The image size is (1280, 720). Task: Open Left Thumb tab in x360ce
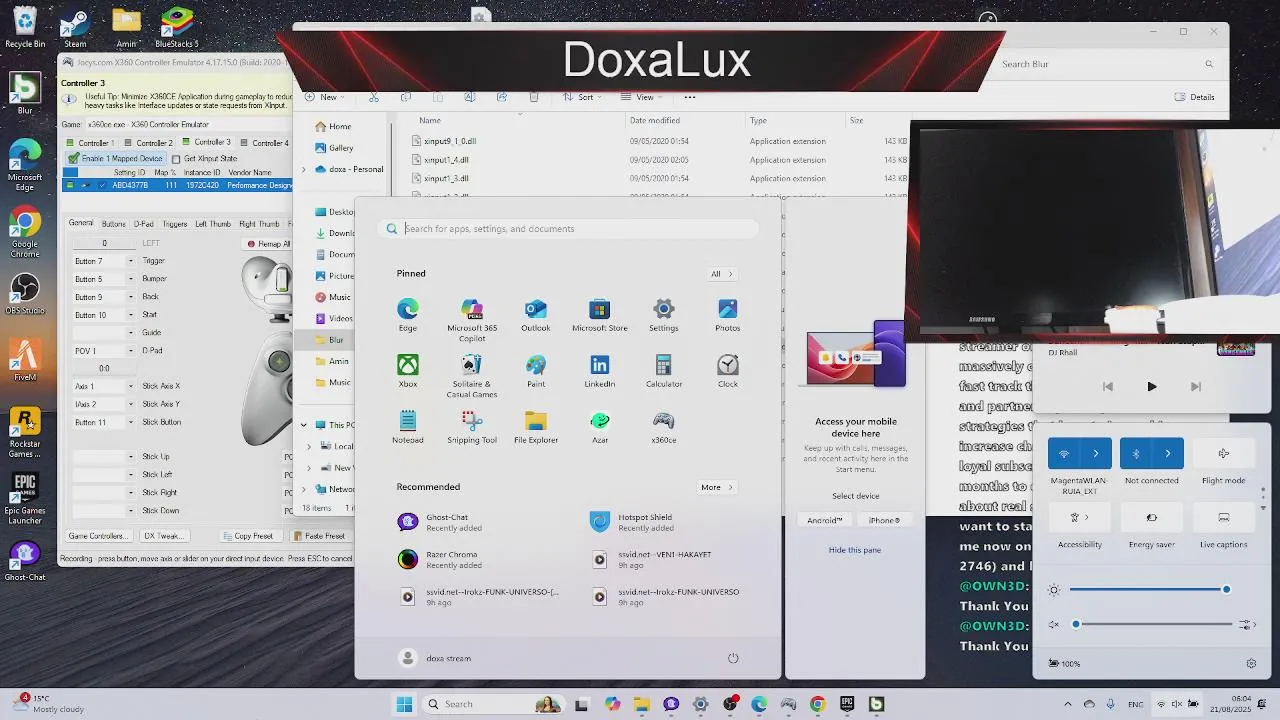(x=212, y=224)
